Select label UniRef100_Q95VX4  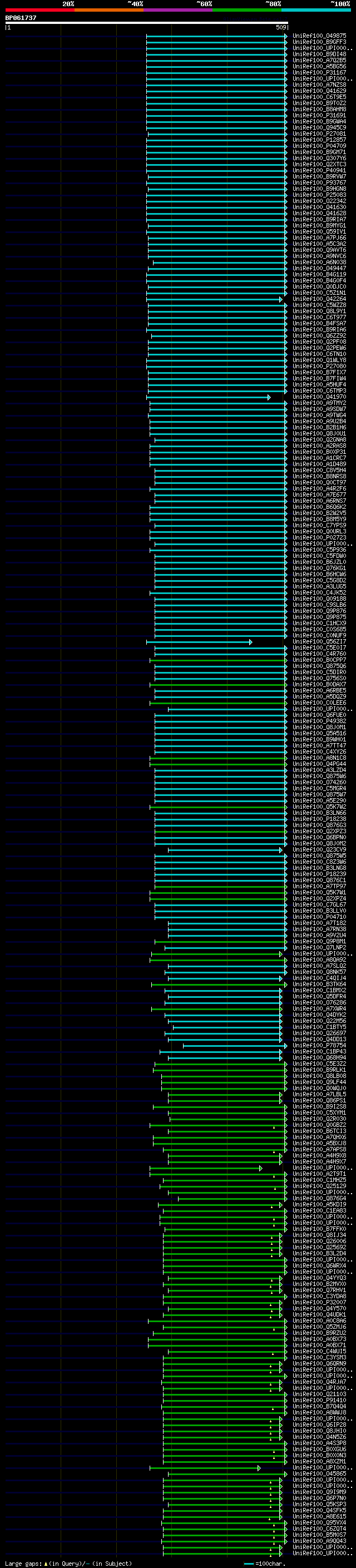point(319,1522)
